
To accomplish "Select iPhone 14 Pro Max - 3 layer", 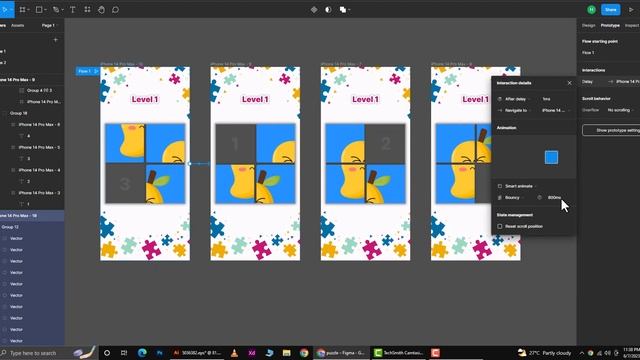I will pyautogui.click(x=39, y=193).
